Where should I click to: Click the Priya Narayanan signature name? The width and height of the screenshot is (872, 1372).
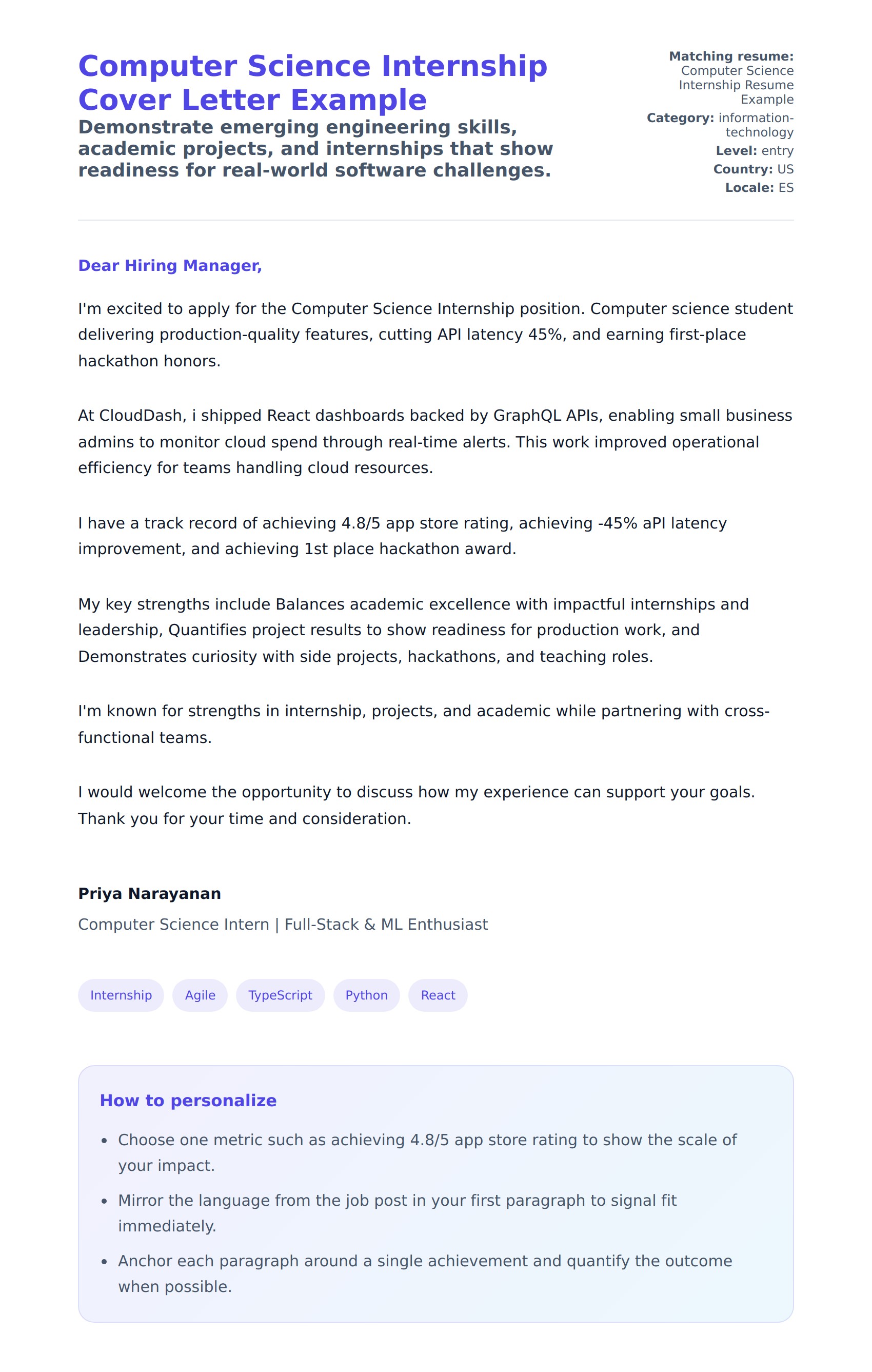tap(149, 893)
